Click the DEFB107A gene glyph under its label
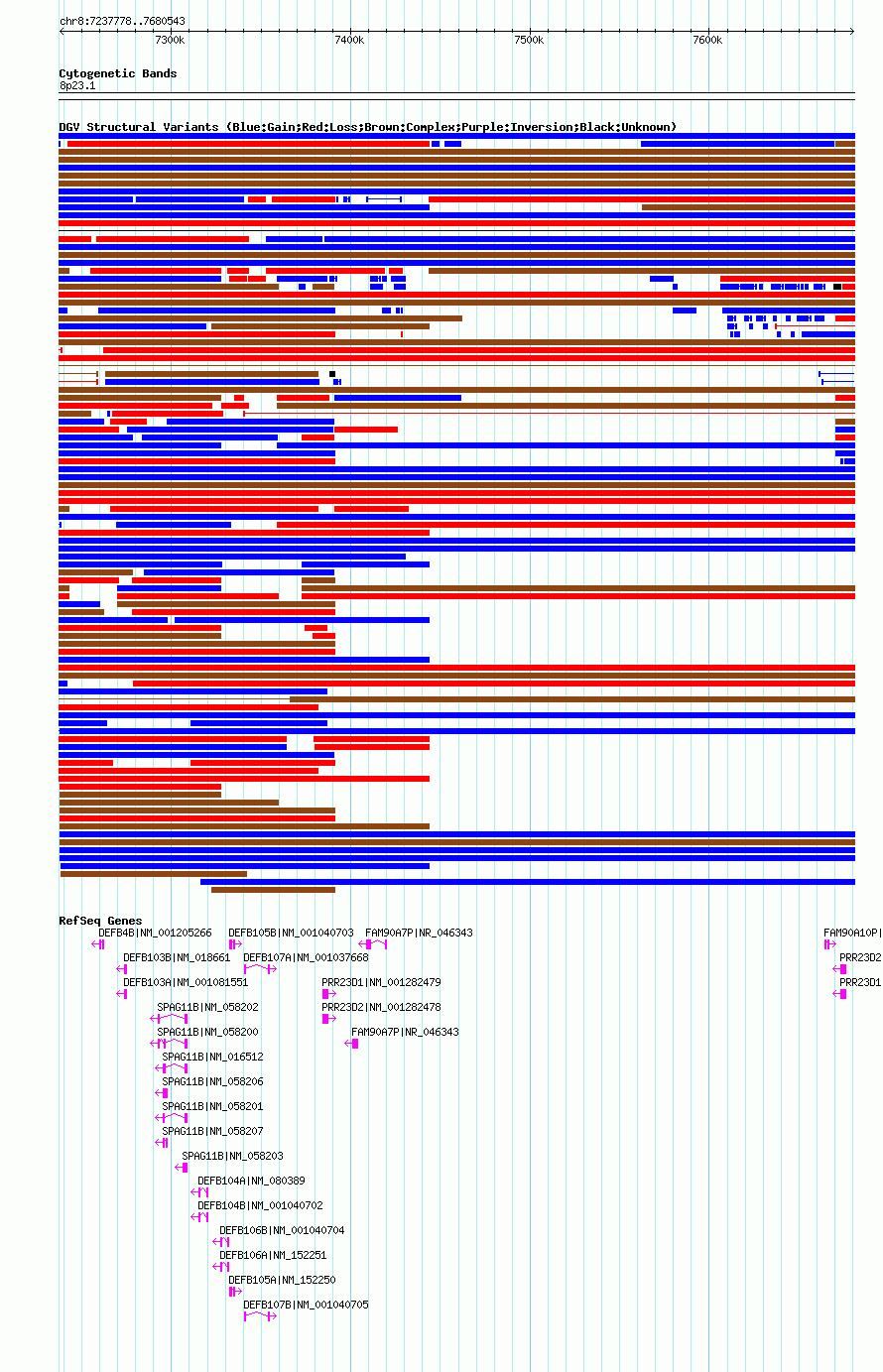Viewport: 883px width, 1372px height. [x=260, y=969]
